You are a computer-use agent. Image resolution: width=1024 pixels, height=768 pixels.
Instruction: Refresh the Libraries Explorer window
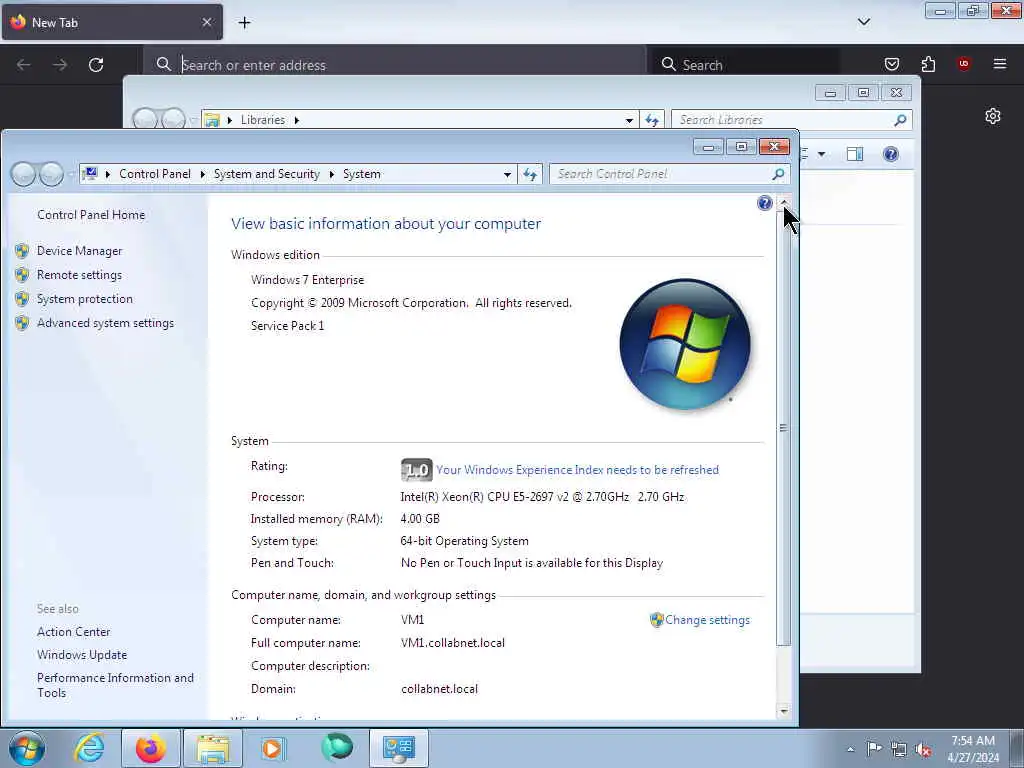[x=652, y=120]
